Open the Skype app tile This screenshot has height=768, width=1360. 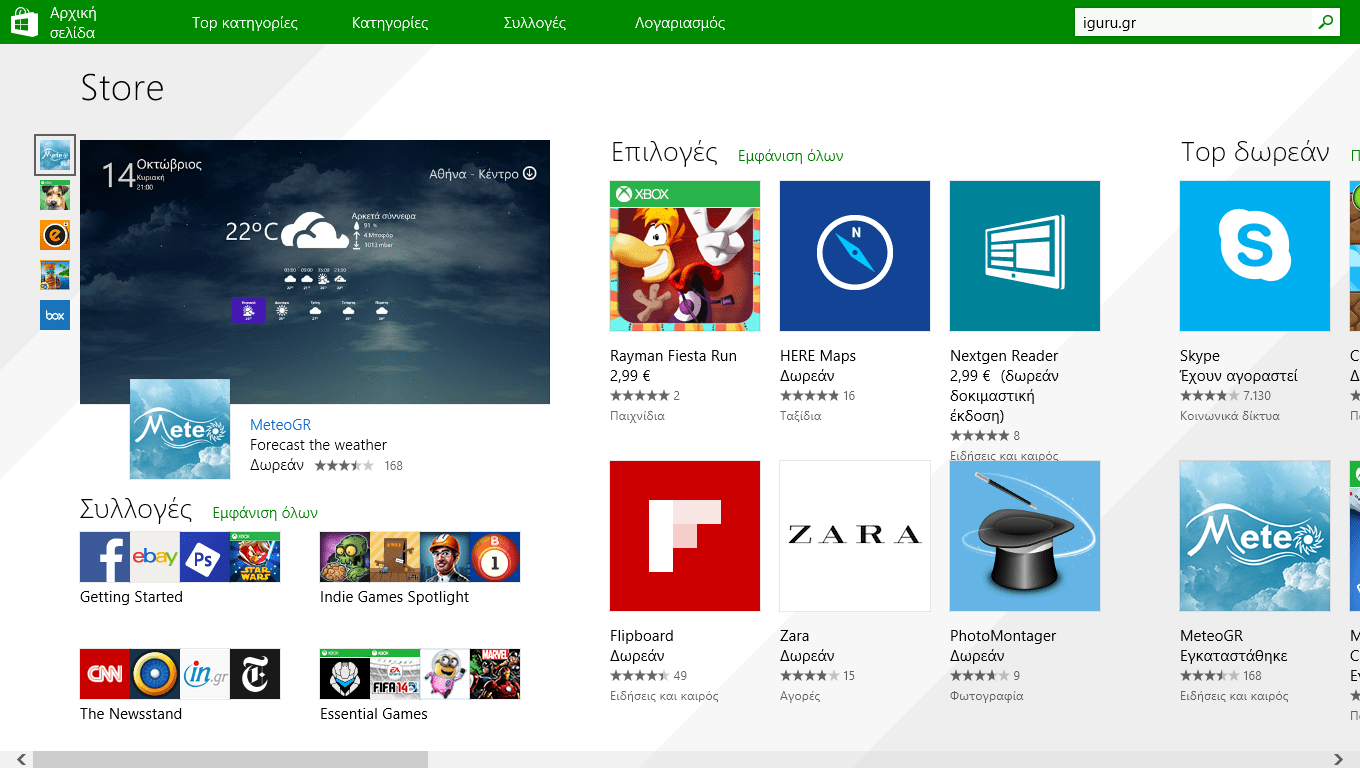point(1254,256)
